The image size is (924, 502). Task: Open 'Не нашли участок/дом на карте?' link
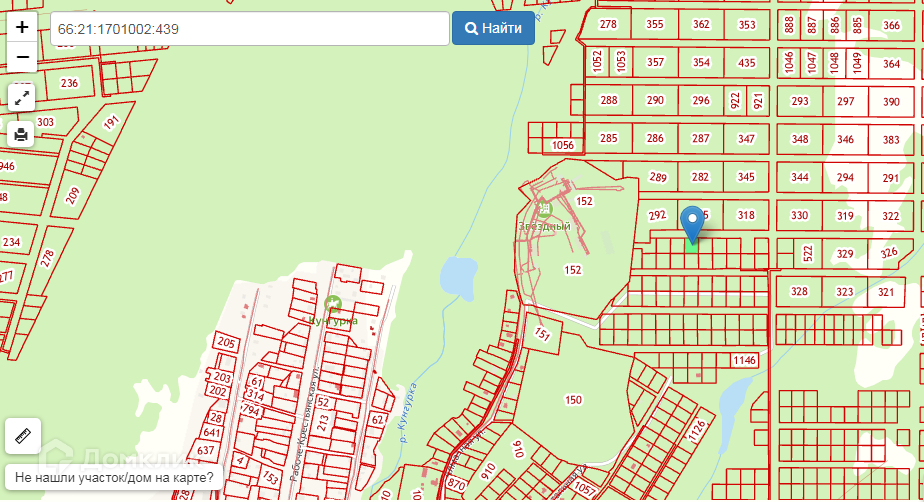click(114, 477)
